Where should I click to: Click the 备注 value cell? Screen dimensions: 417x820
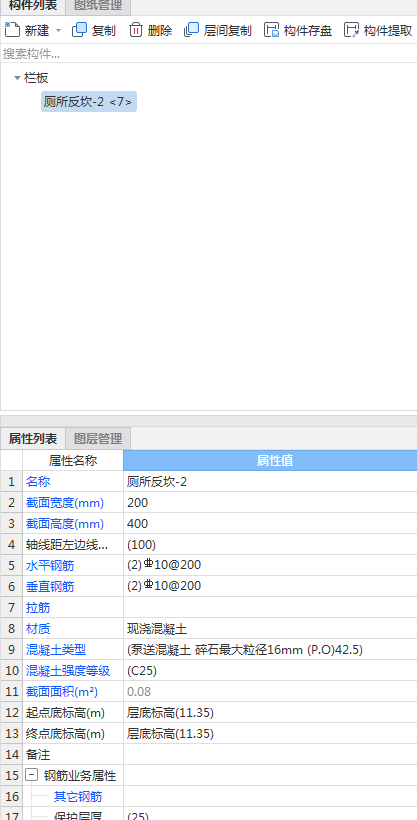[271, 754]
